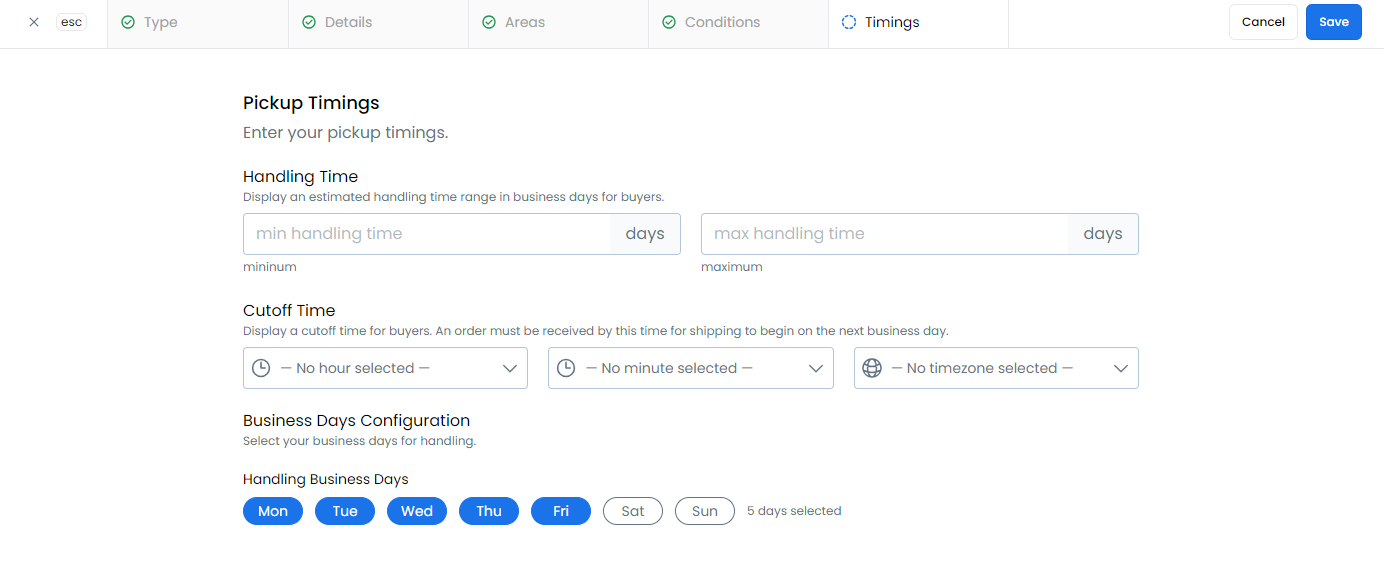Open the hour selection dropdown
The height and width of the screenshot is (576, 1384).
tap(385, 368)
